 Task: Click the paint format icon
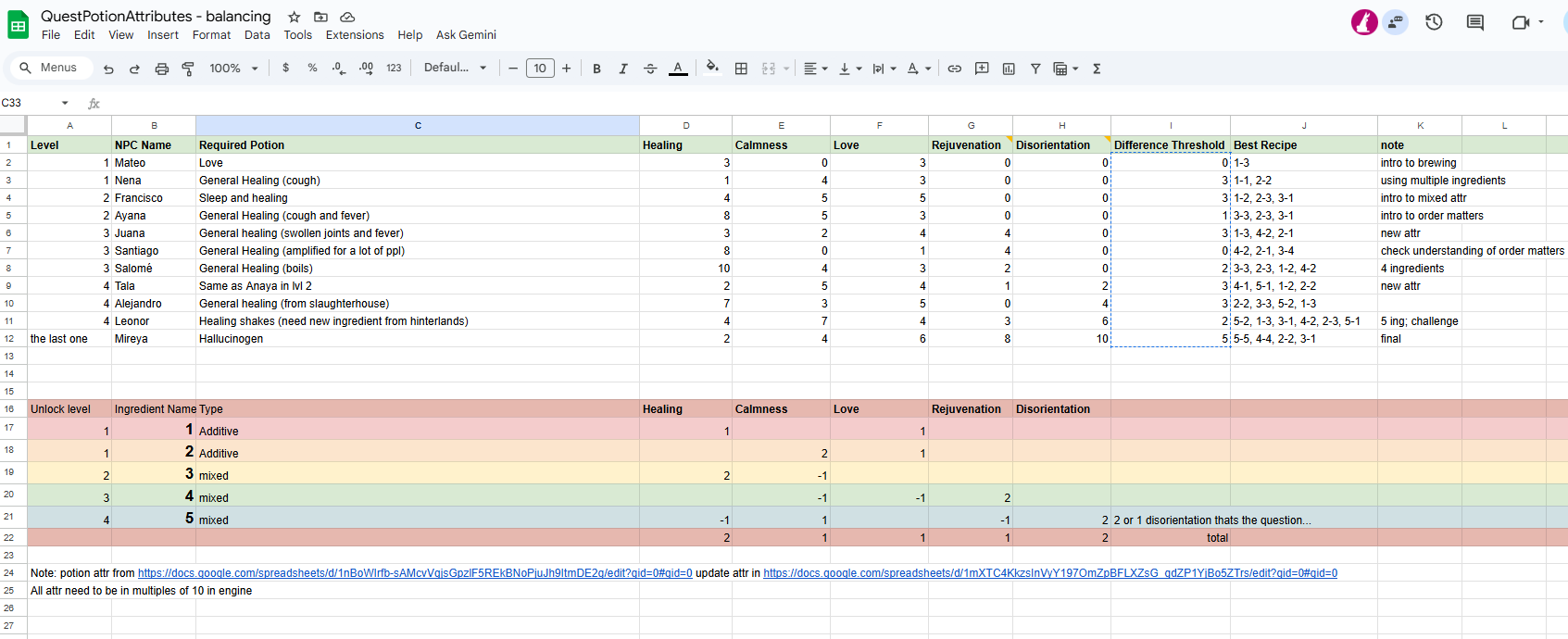(188, 69)
